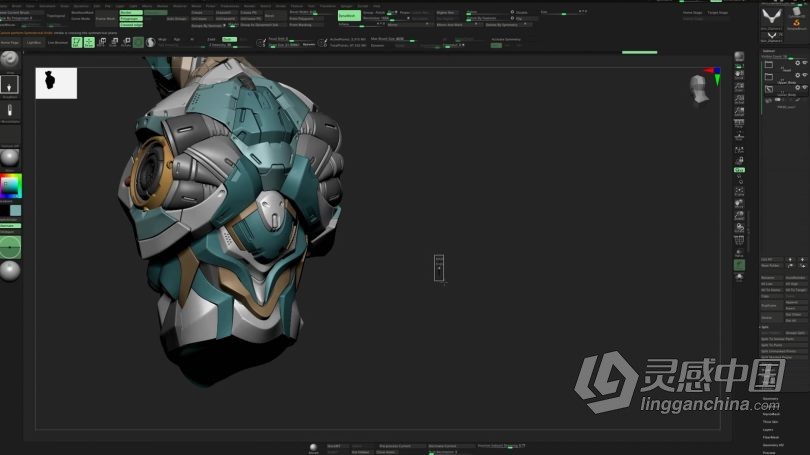The width and height of the screenshot is (810, 455).
Task: Pick a hue in the color picker square
Action: (10, 186)
